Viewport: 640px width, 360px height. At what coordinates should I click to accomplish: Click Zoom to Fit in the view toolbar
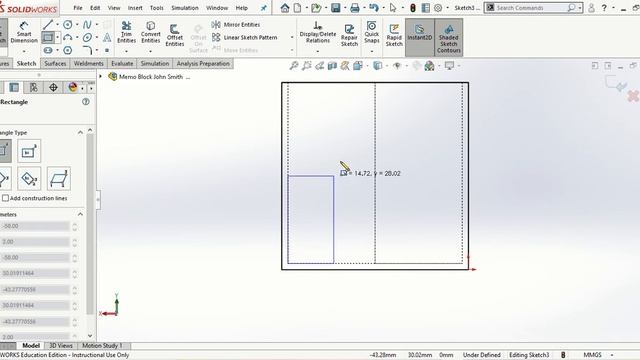click(294, 65)
